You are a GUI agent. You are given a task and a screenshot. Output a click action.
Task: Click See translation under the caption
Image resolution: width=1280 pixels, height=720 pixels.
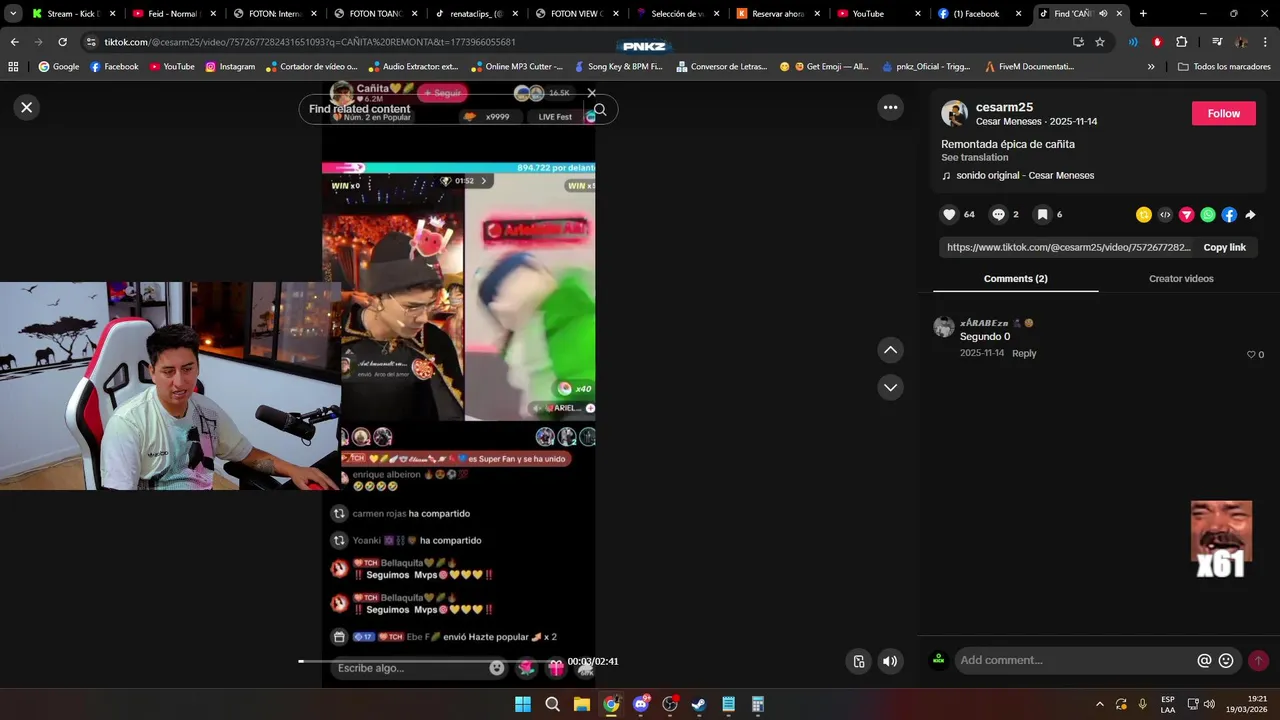(974, 158)
